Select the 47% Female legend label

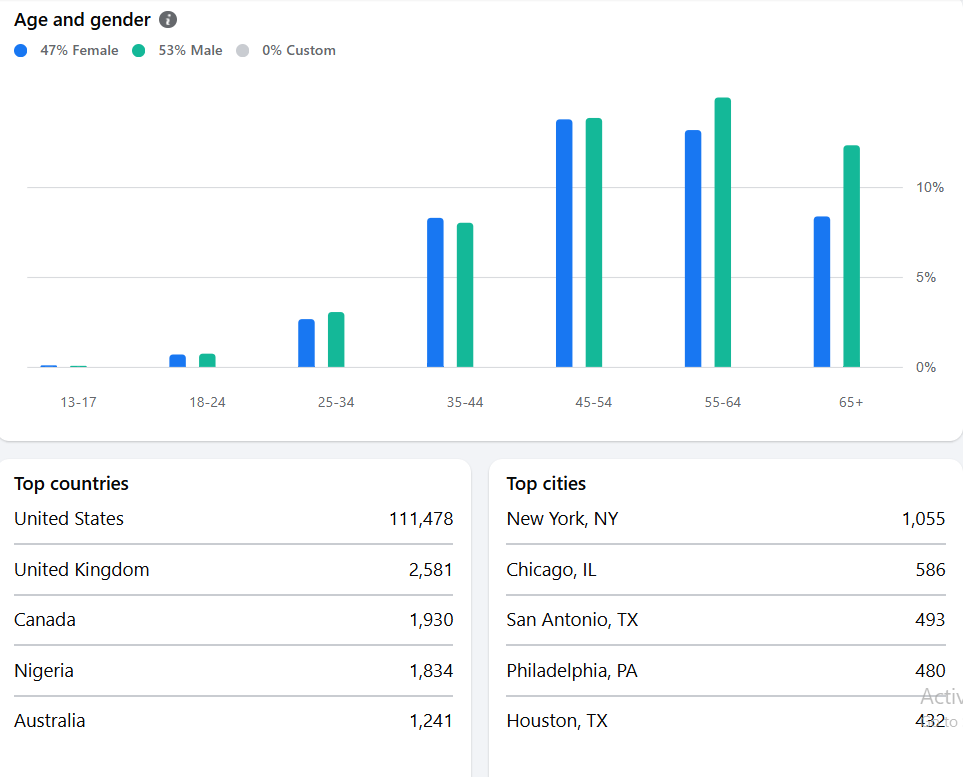[x=79, y=50]
